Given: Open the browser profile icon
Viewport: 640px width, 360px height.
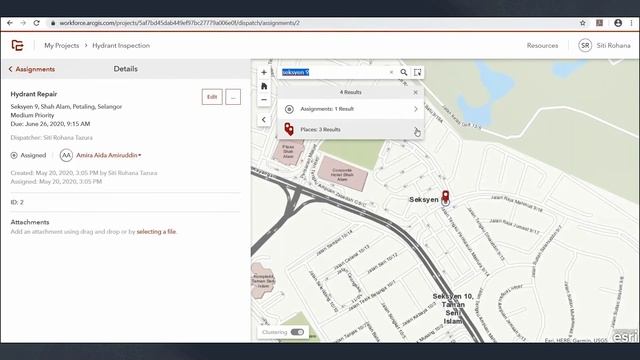Looking at the screenshot, I should coord(618,23).
